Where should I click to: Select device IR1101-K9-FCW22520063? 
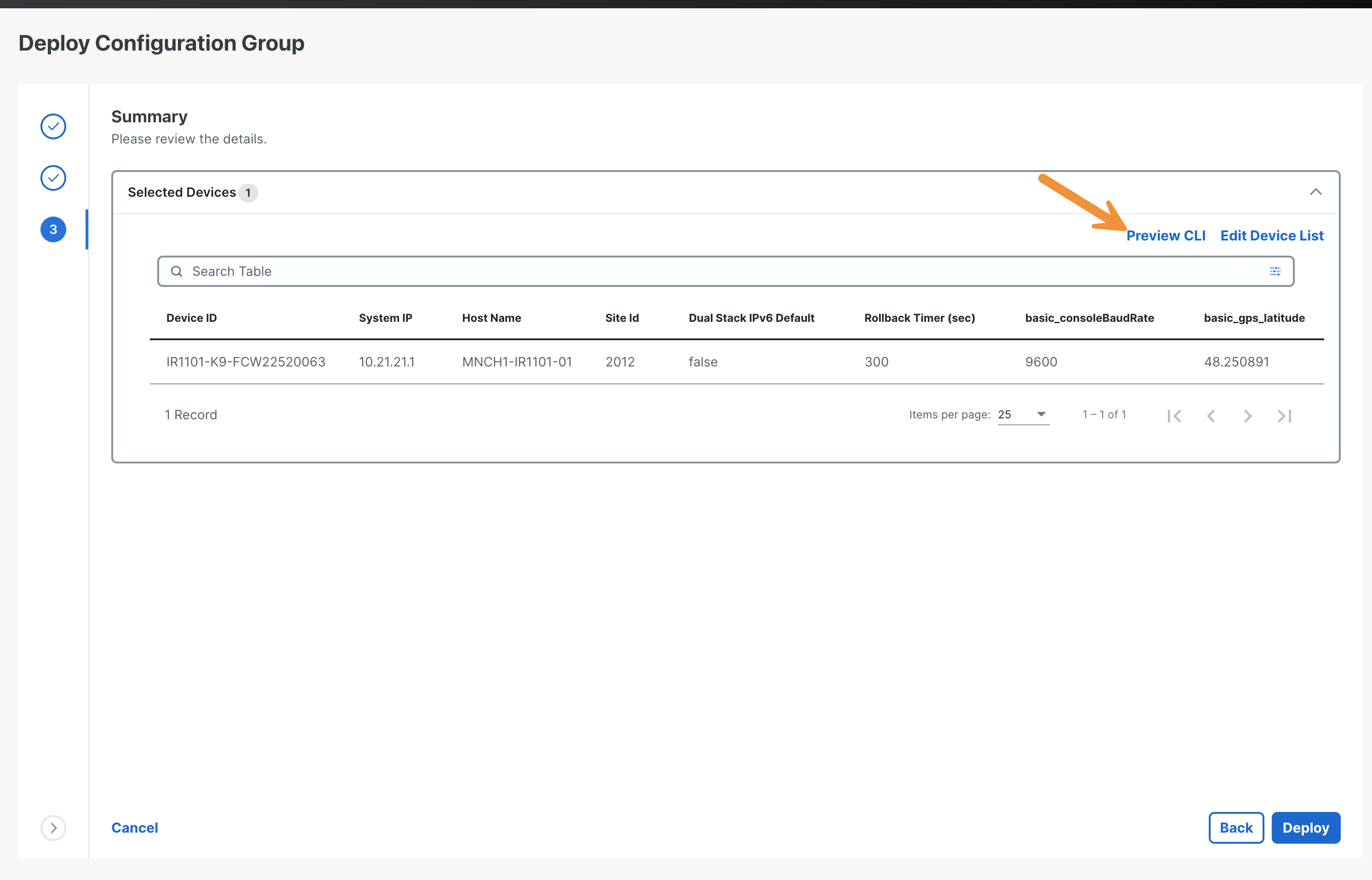tap(246, 362)
